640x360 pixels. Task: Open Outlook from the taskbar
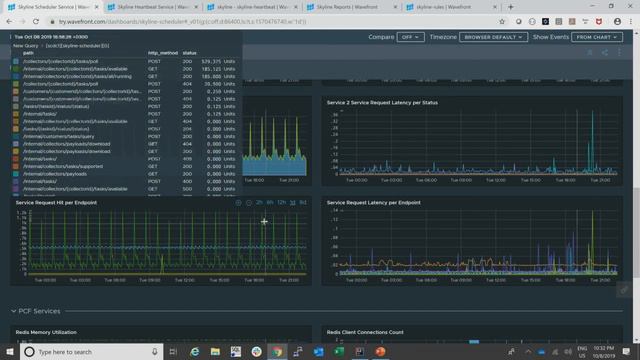coord(318,351)
